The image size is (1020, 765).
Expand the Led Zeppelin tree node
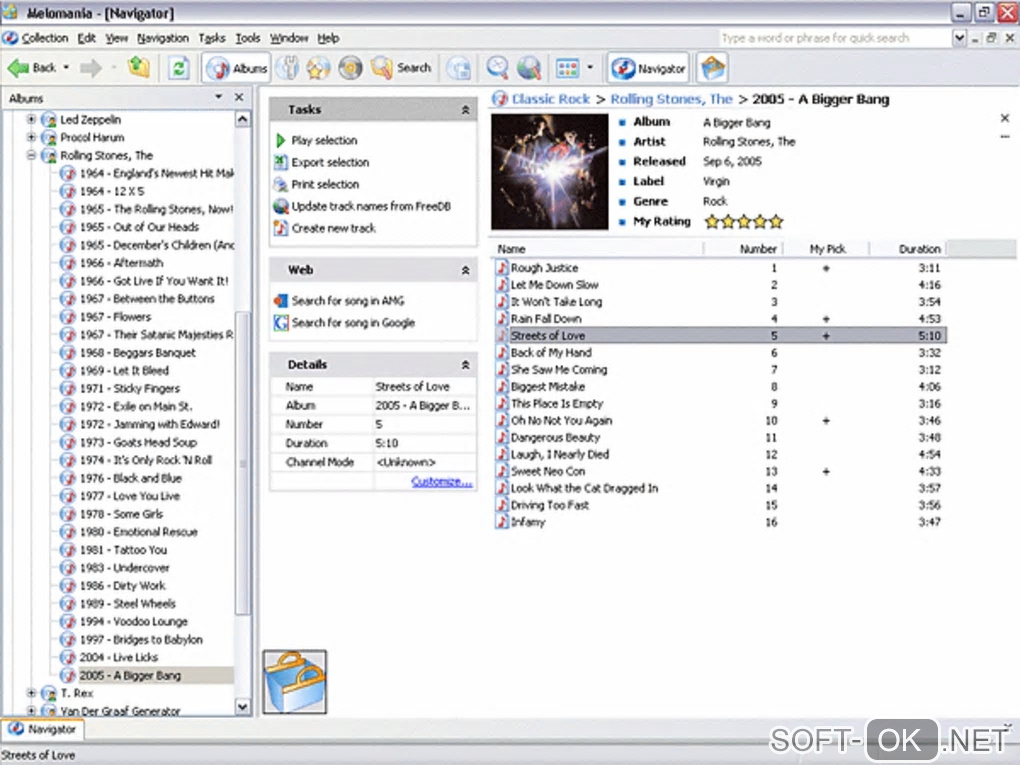coord(31,119)
